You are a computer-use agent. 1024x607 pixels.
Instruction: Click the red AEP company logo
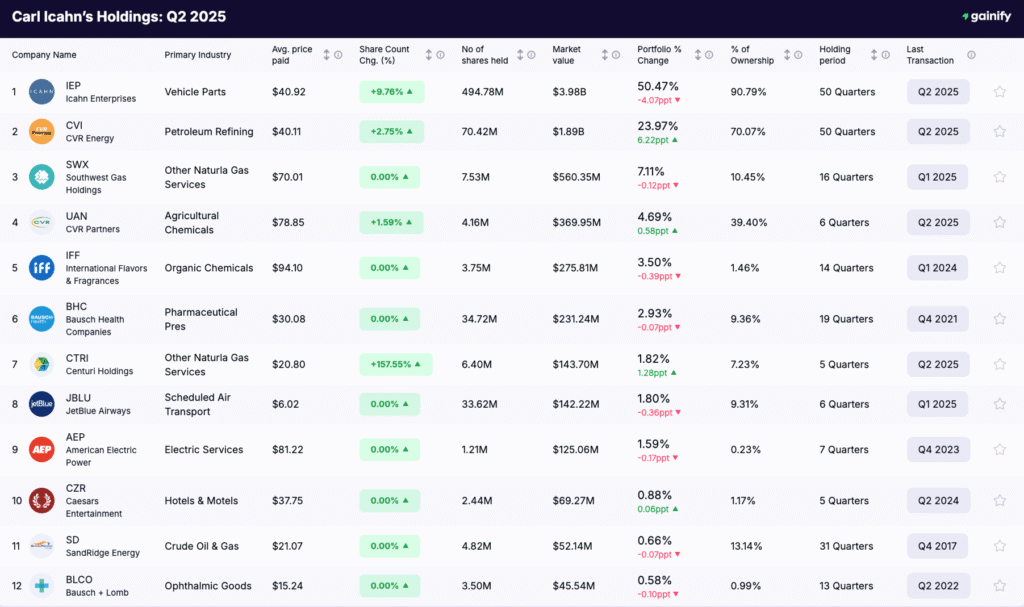(41, 449)
